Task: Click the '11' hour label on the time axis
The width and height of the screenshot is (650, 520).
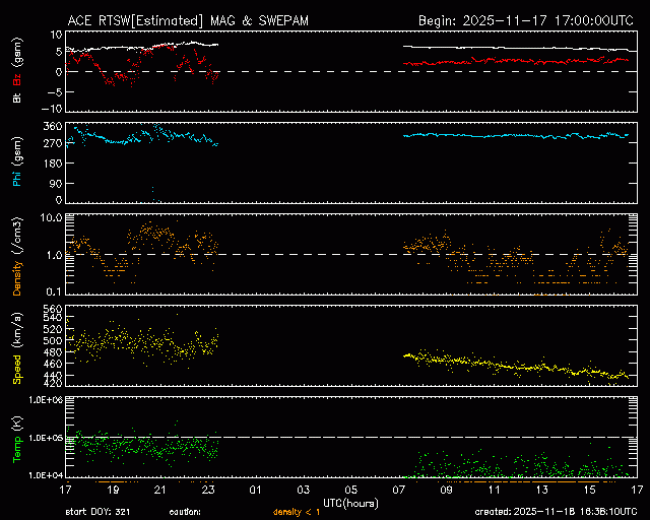Action: [494, 490]
